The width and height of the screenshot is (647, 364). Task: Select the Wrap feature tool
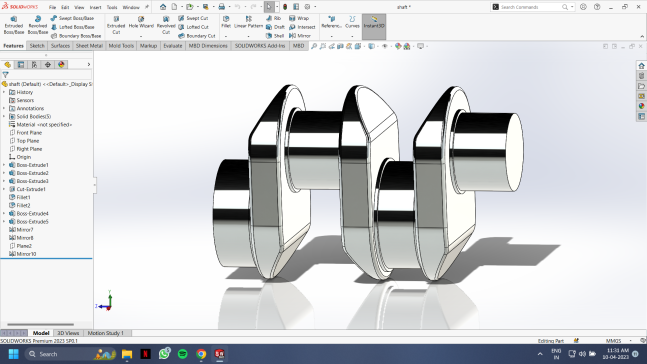pos(299,18)
